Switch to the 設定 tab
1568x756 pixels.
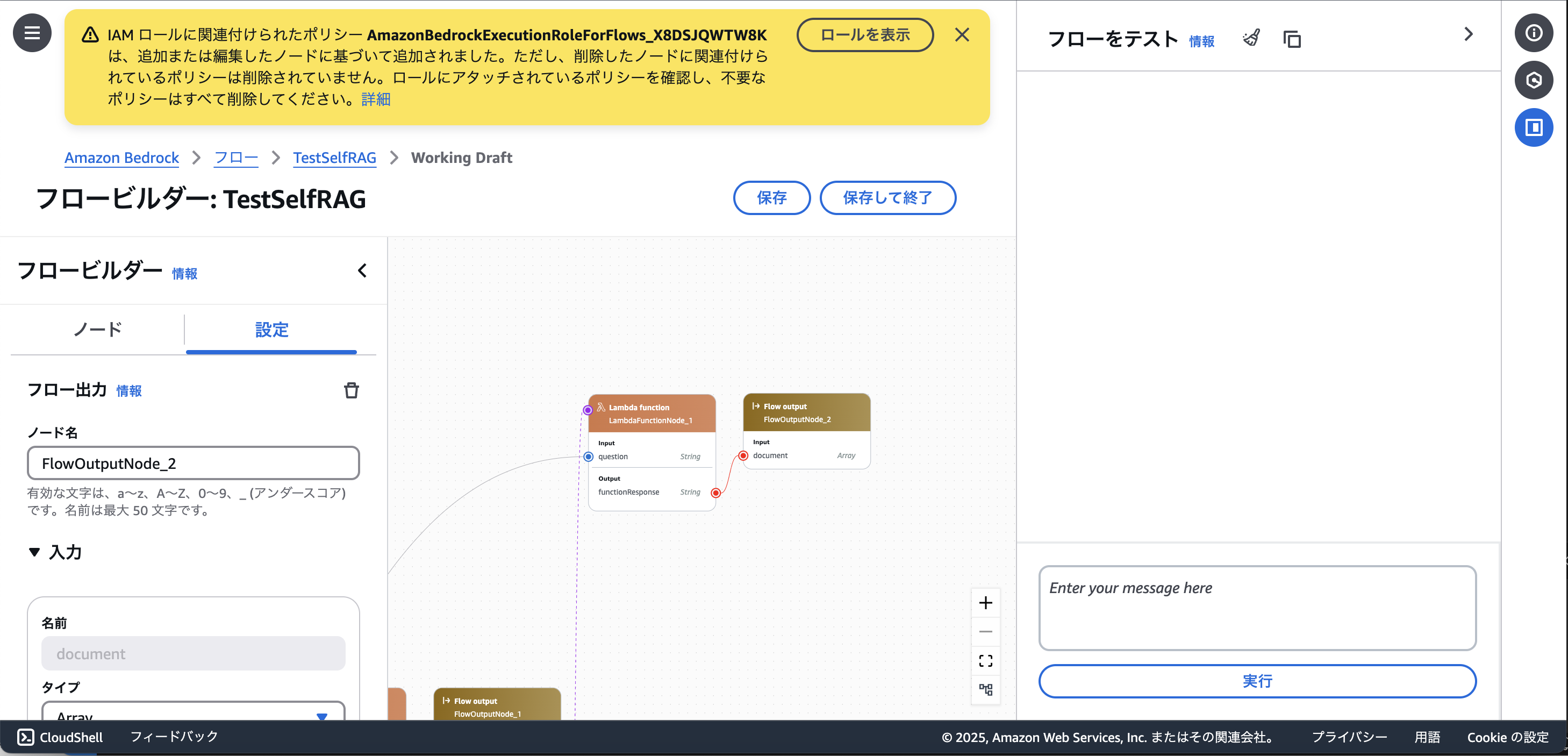pos(271,329)
